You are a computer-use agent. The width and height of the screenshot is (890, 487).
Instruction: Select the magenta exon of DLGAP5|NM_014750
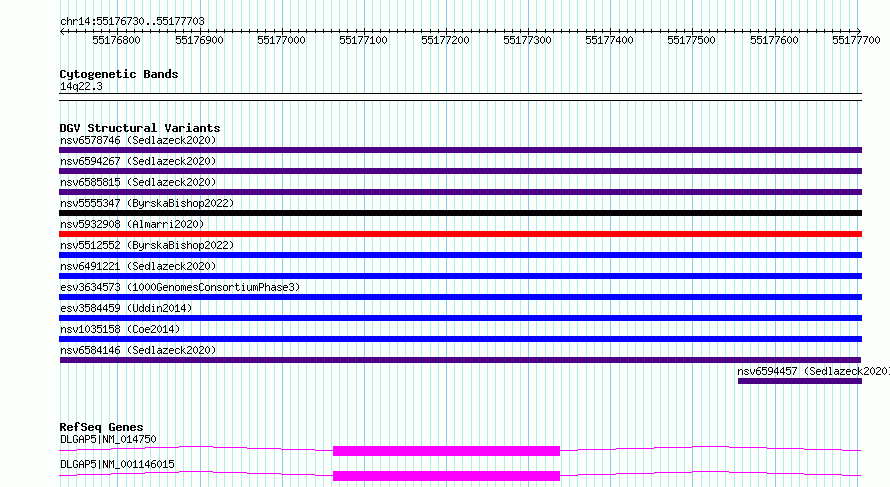[446, 451]
